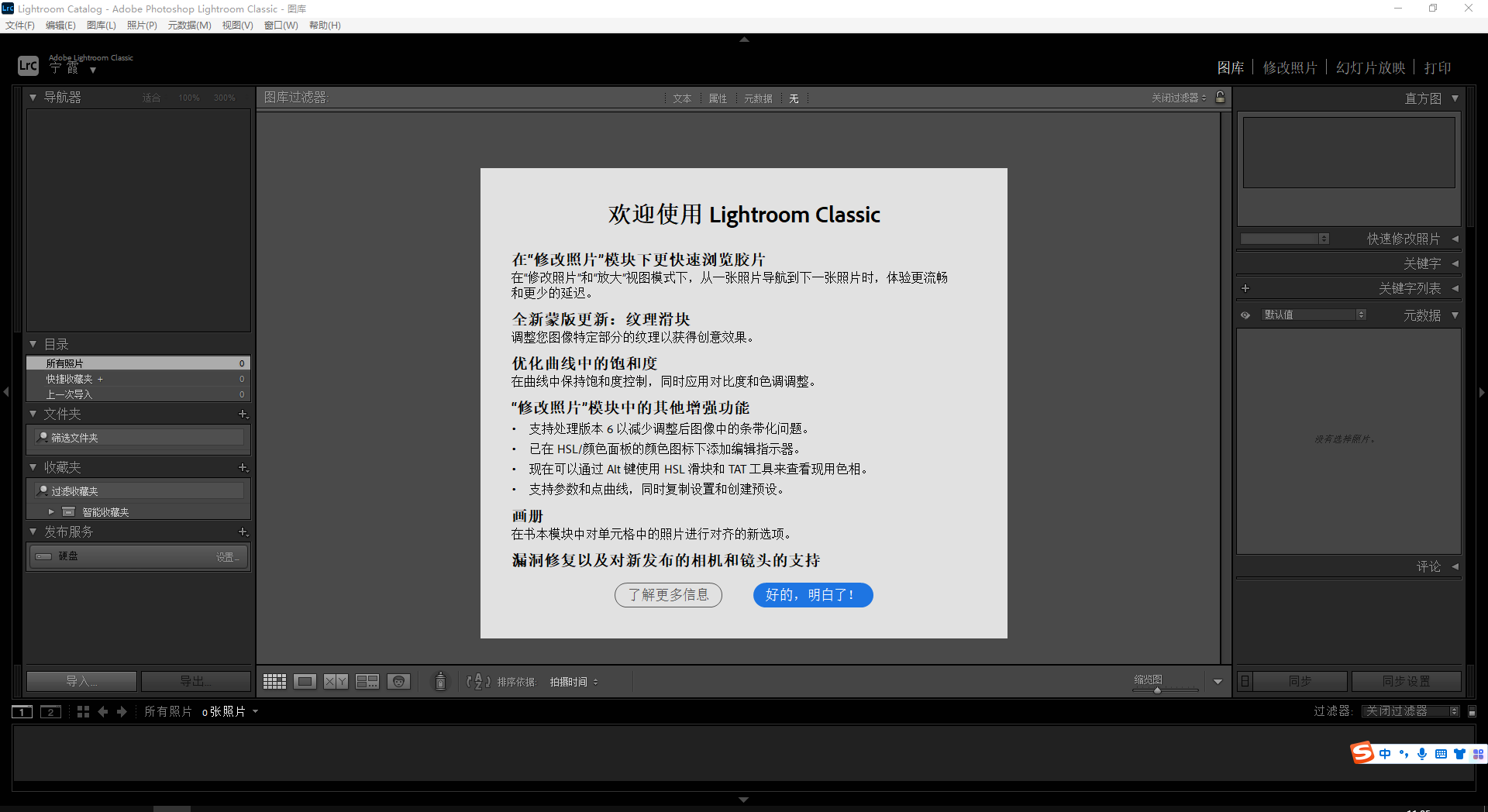Add folder with plus icon in 文件夹
Viewport: 1488px width, 812px height.
pos(243,415)
